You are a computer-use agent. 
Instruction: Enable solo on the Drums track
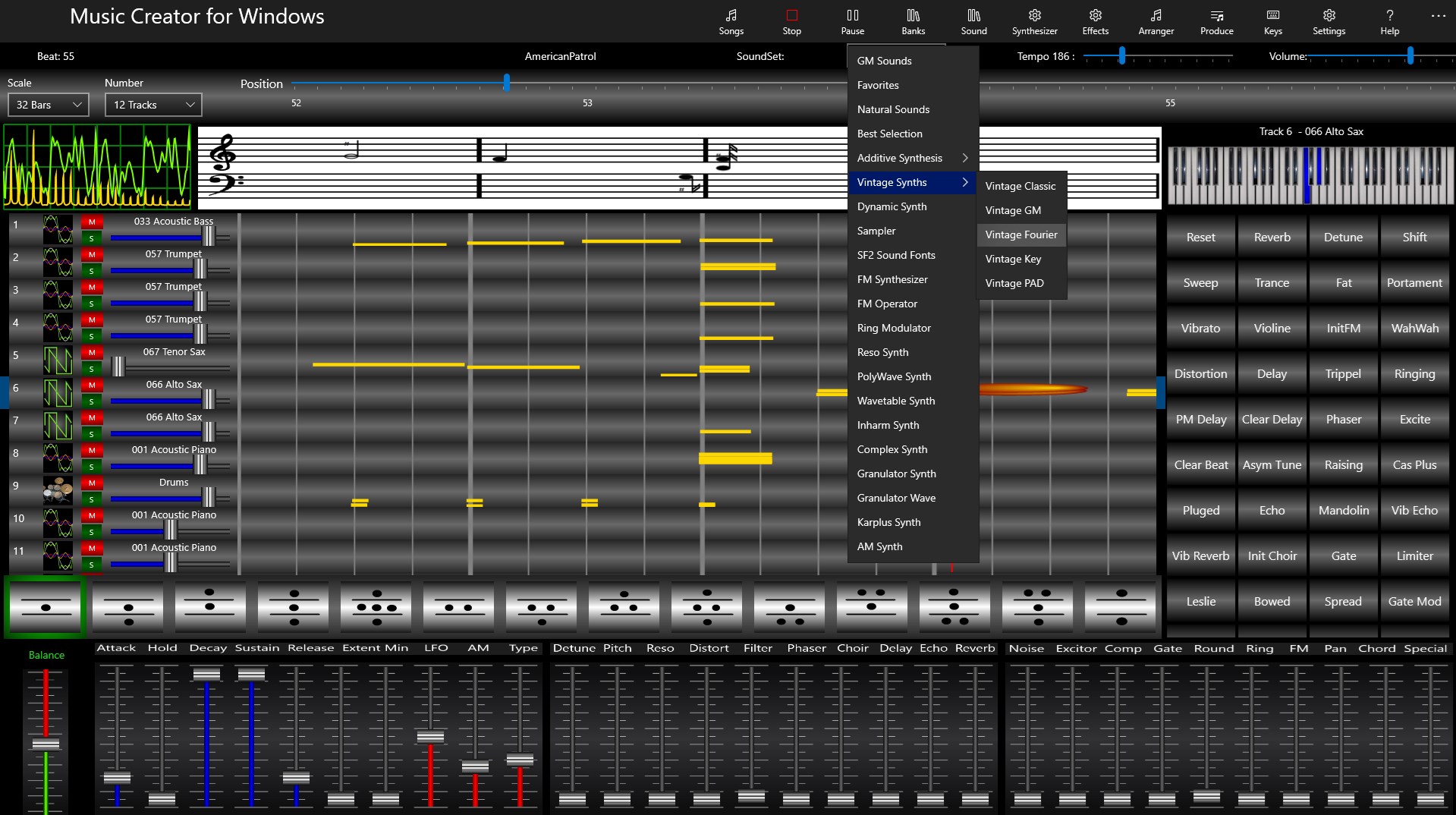click(92, 499)
